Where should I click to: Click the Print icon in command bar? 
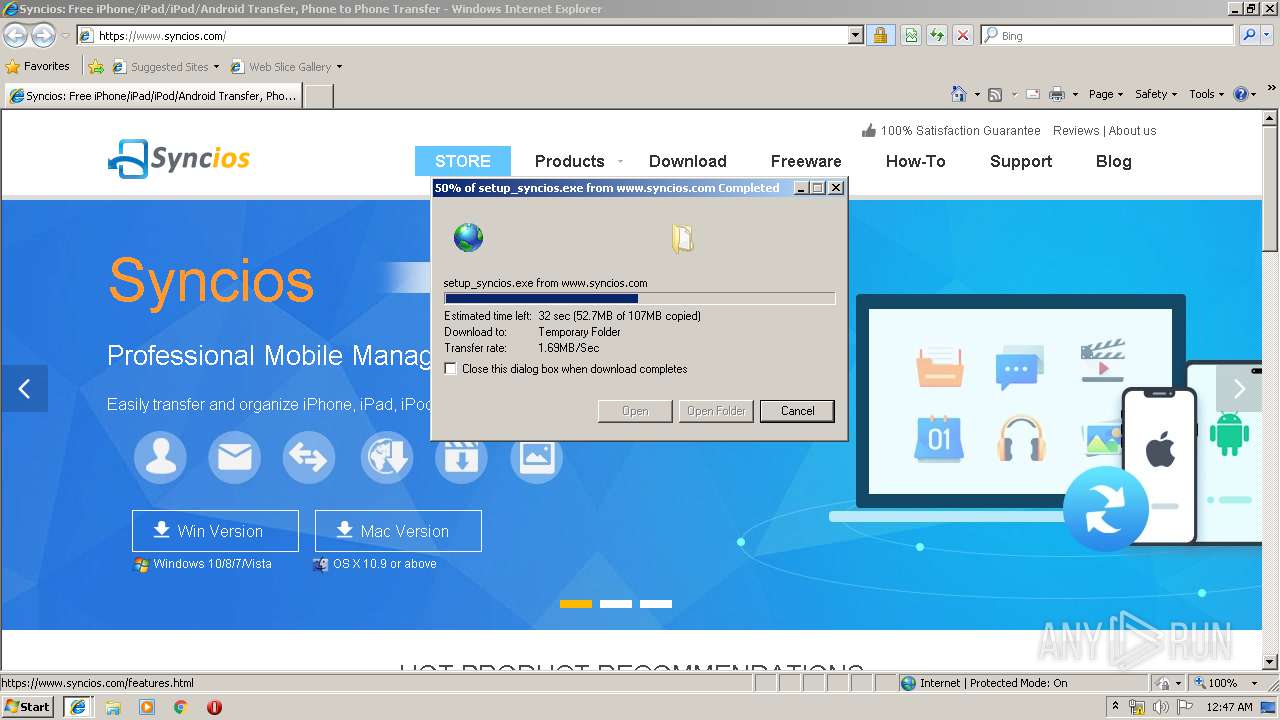[1057, 94]
